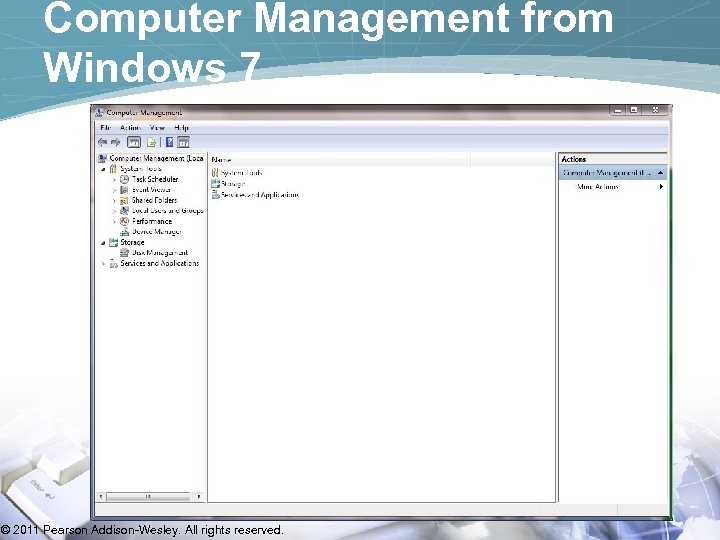Click the Event Viewer icon in tree
Viewport: 720px width, 540px height.
(124, 190)
